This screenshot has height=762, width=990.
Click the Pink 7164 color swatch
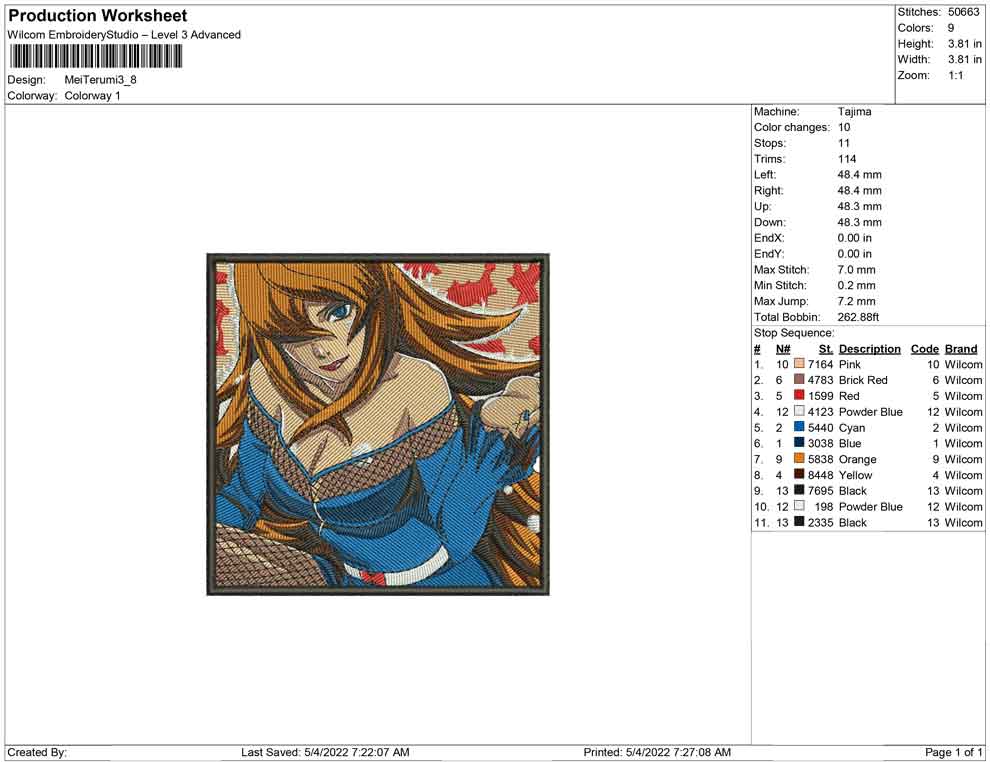(x=799, y=364)
